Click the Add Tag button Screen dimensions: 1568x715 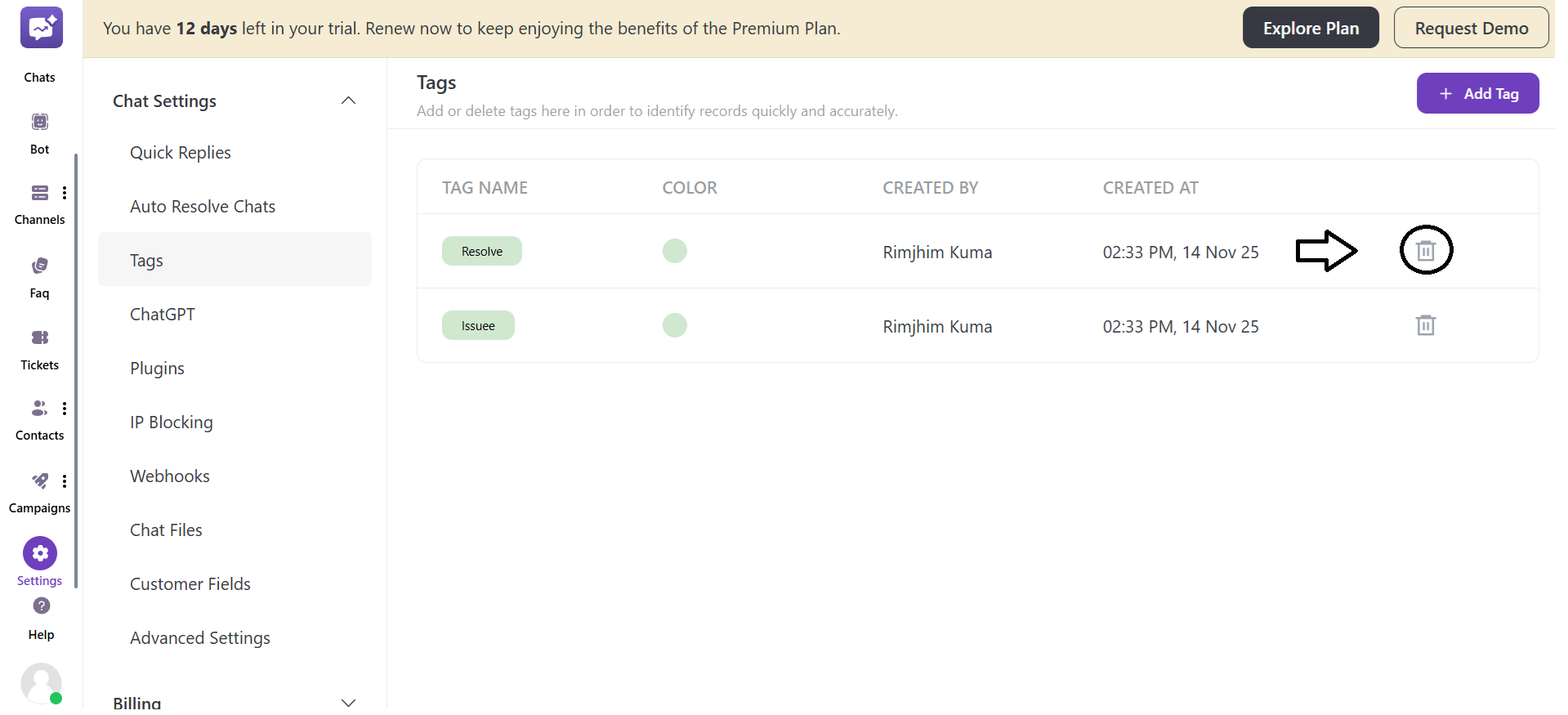pyautogui.click(x=1477, y=93)
